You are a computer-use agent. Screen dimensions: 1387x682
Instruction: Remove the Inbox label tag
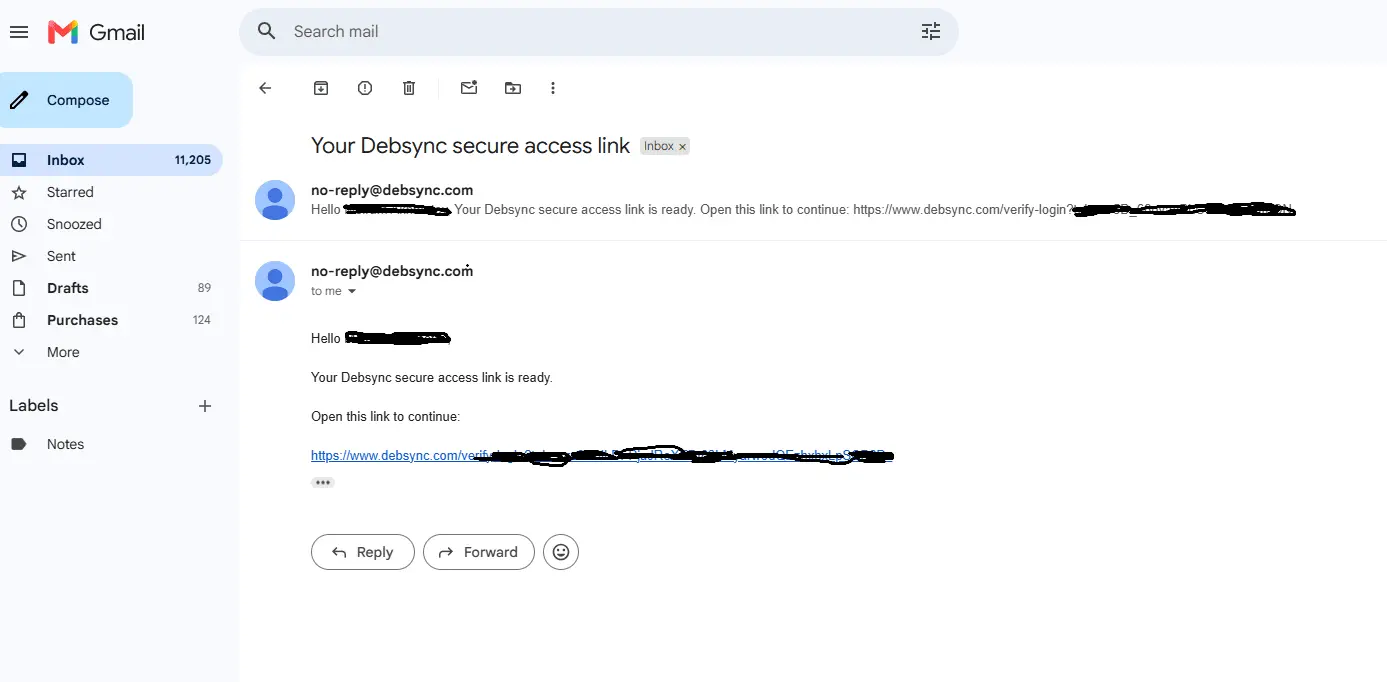tap(683, 146)
